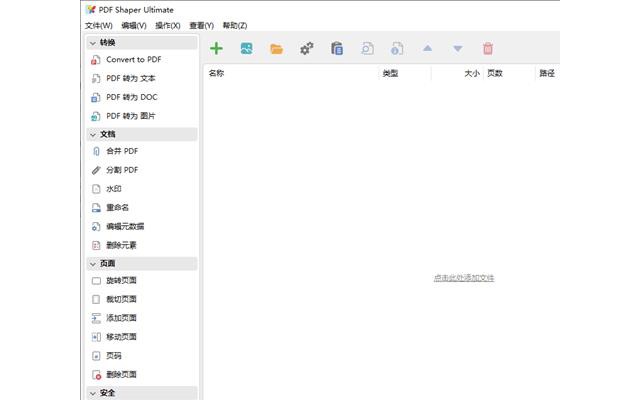Click the red trash delete icon

488,49
